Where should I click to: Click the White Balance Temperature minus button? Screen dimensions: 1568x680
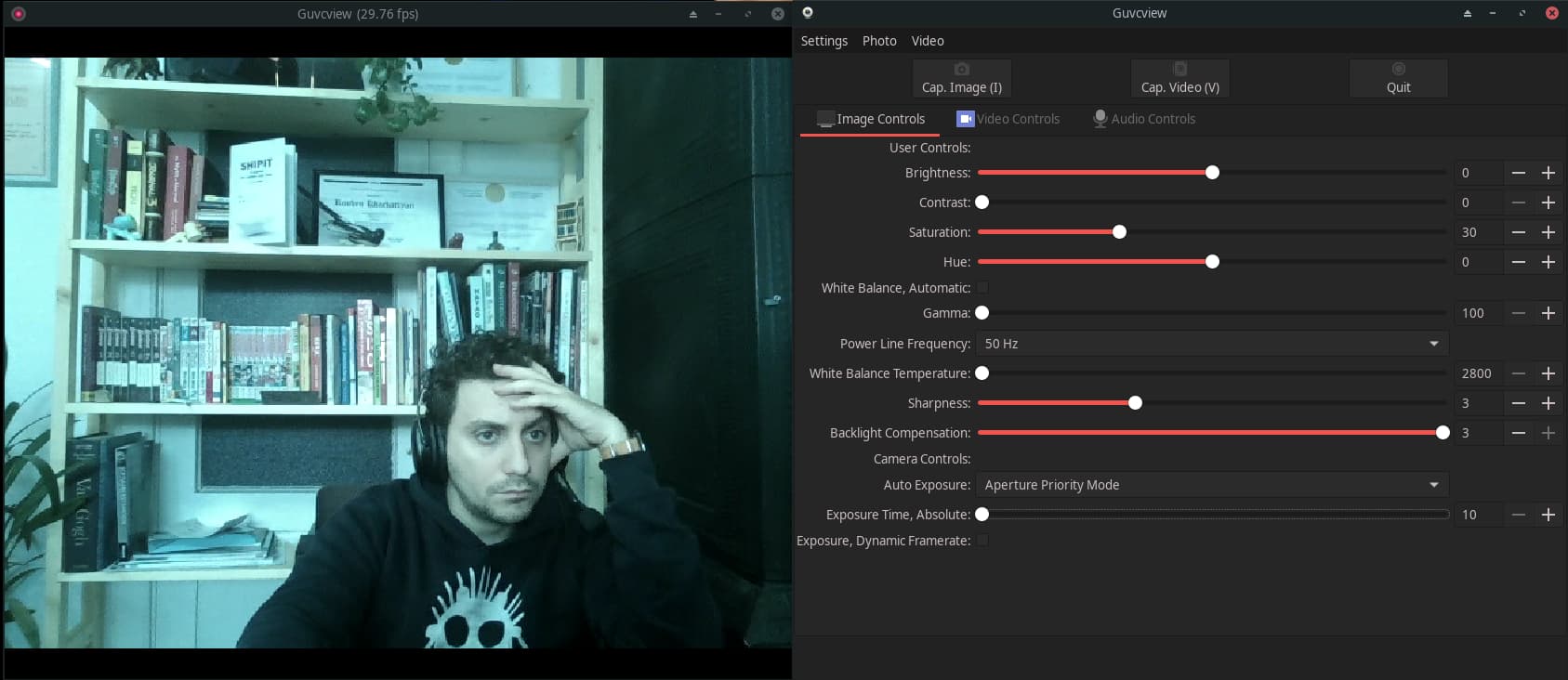tap(1519, 373)
